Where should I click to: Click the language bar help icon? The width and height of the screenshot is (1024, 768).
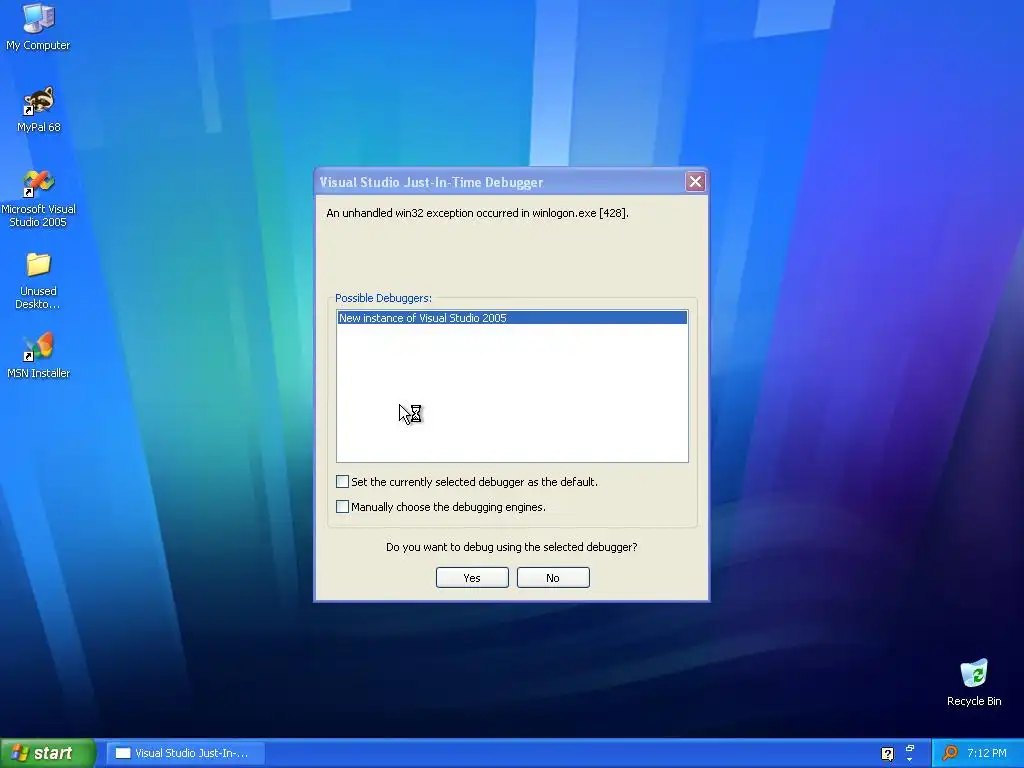(887, 754)
